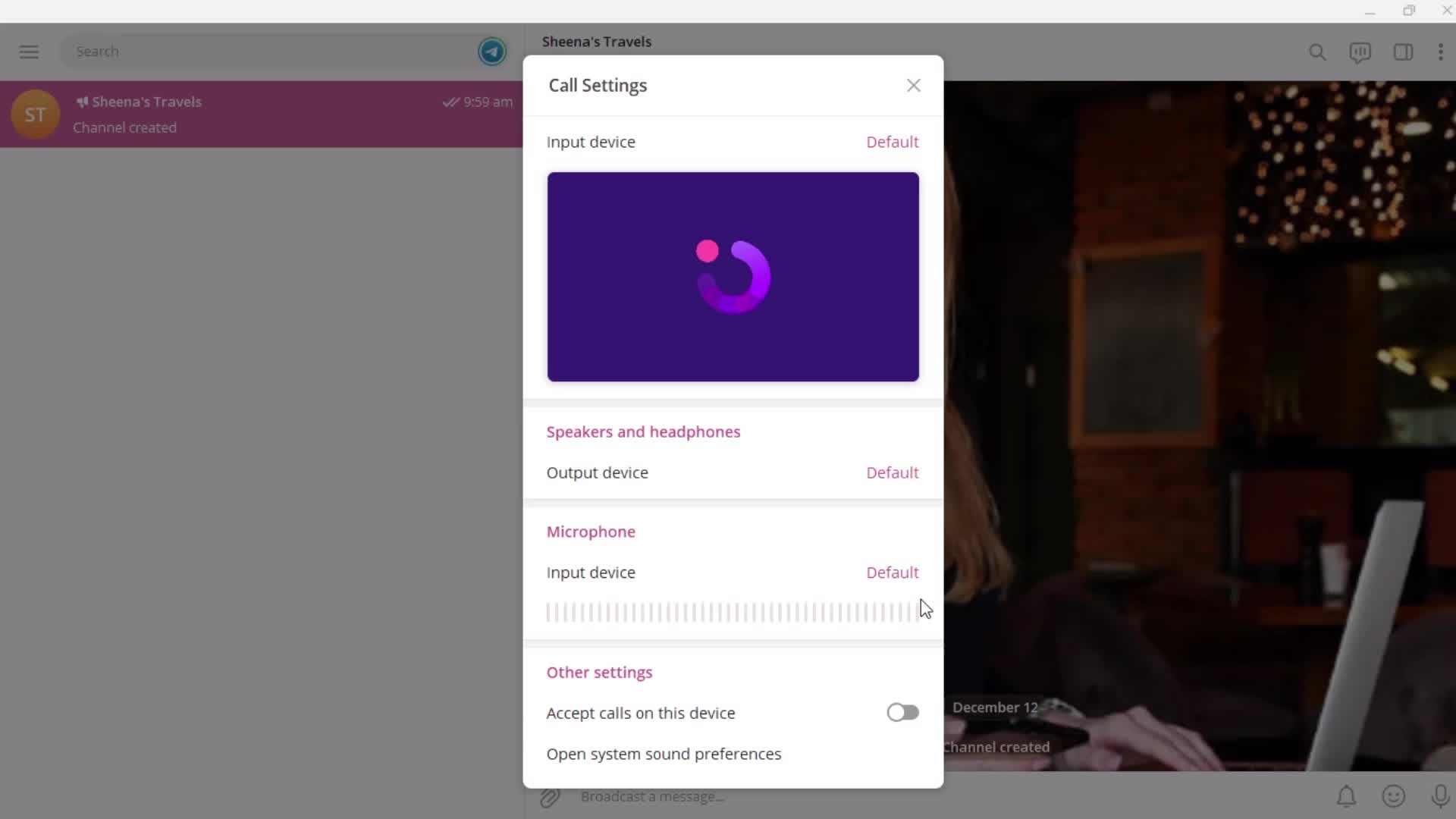Expand Output device dropdown for speakers
Screen dimensions: 1456x819
[x=891, y=472]
